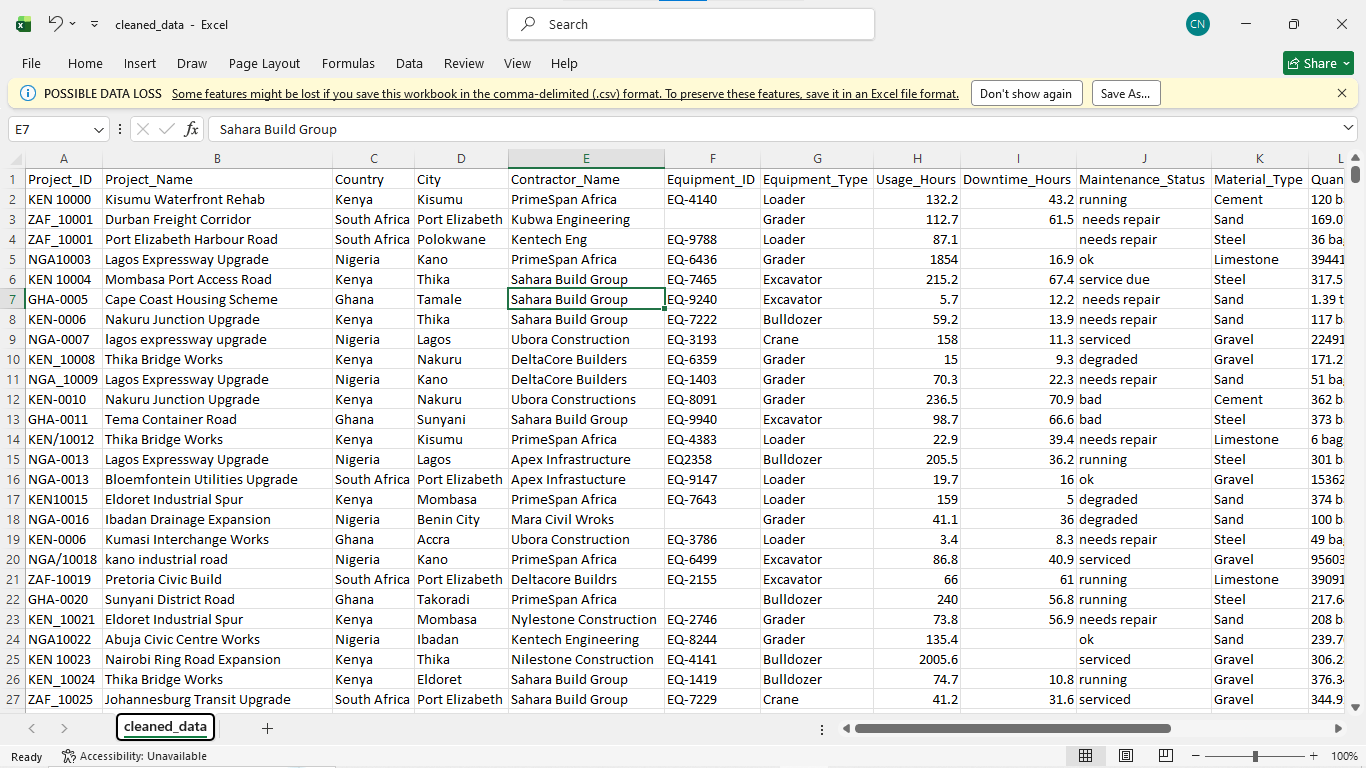This screenshot has height=768, width=1366.
Task: Expand the formula bar chevron
Action: (x=1348, y=129)
